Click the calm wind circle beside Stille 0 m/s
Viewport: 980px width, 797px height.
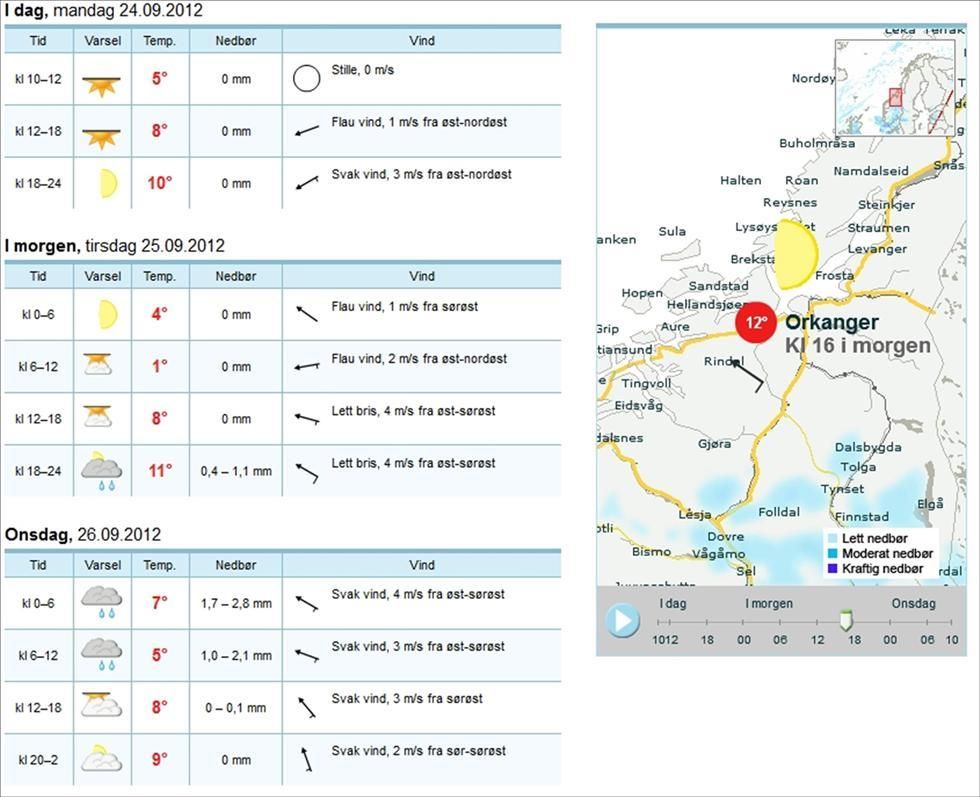(x=307, y=77)
